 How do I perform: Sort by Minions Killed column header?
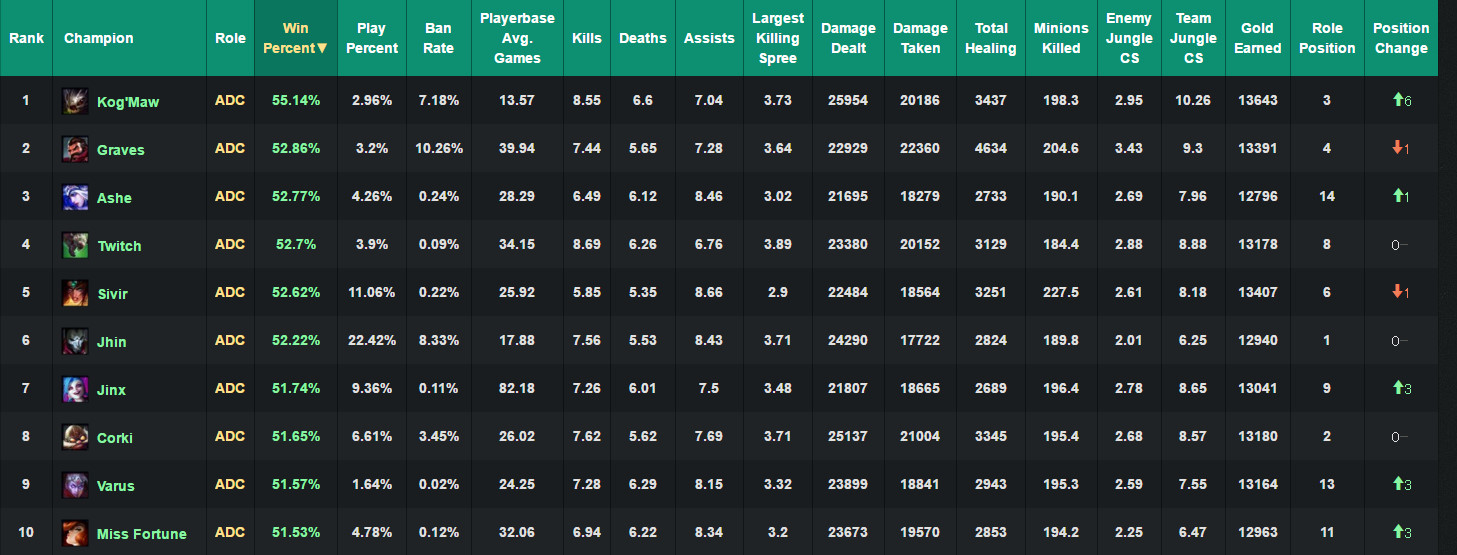(x=1061, y=38)
